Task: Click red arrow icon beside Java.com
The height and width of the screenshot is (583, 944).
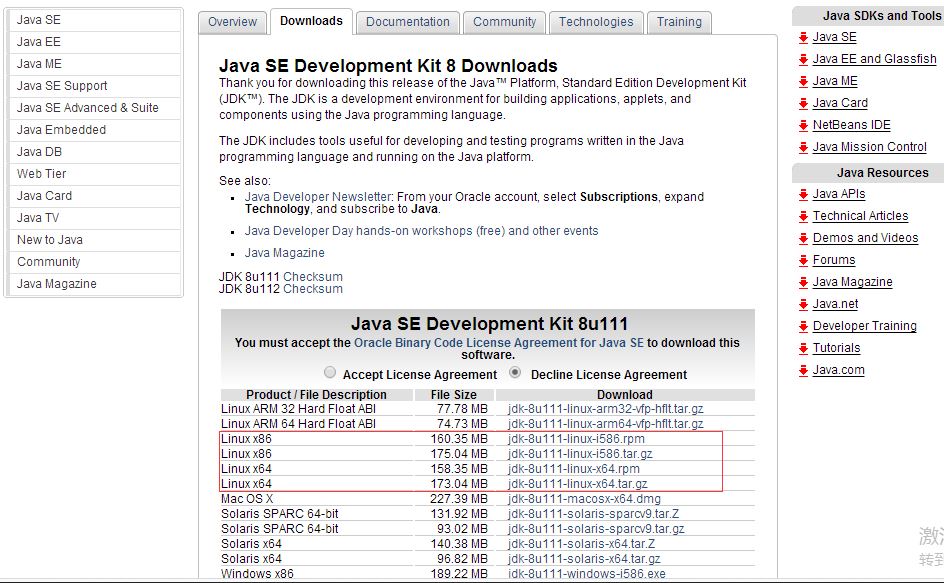Action: point(803,370)
